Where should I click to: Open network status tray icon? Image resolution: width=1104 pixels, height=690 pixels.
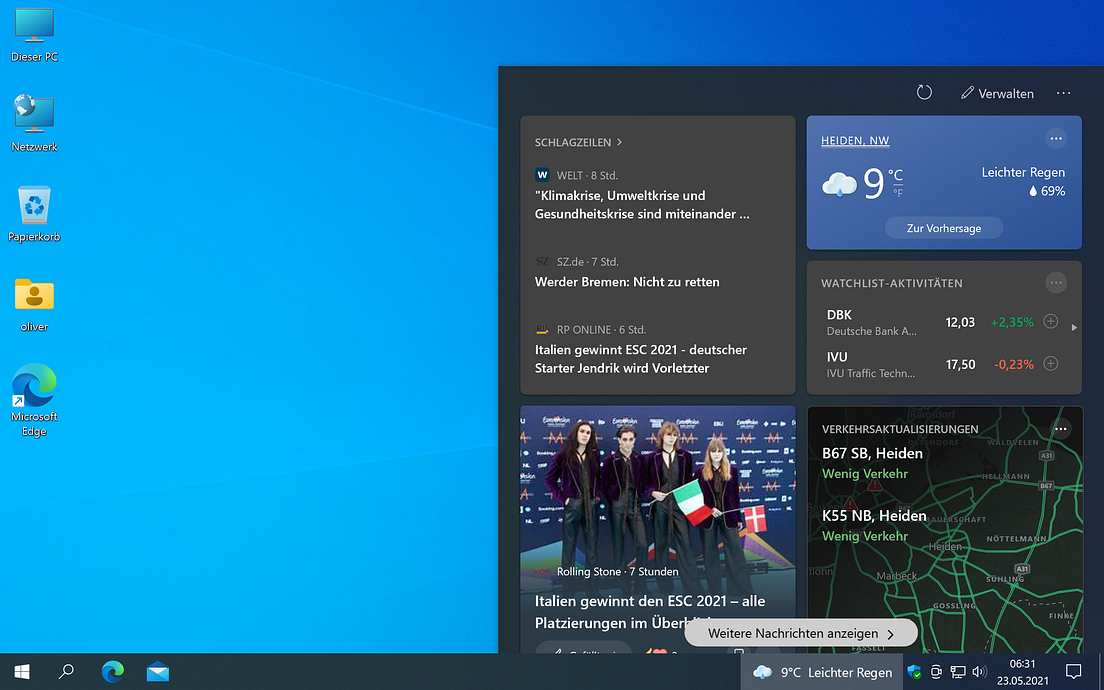[958, 672]
